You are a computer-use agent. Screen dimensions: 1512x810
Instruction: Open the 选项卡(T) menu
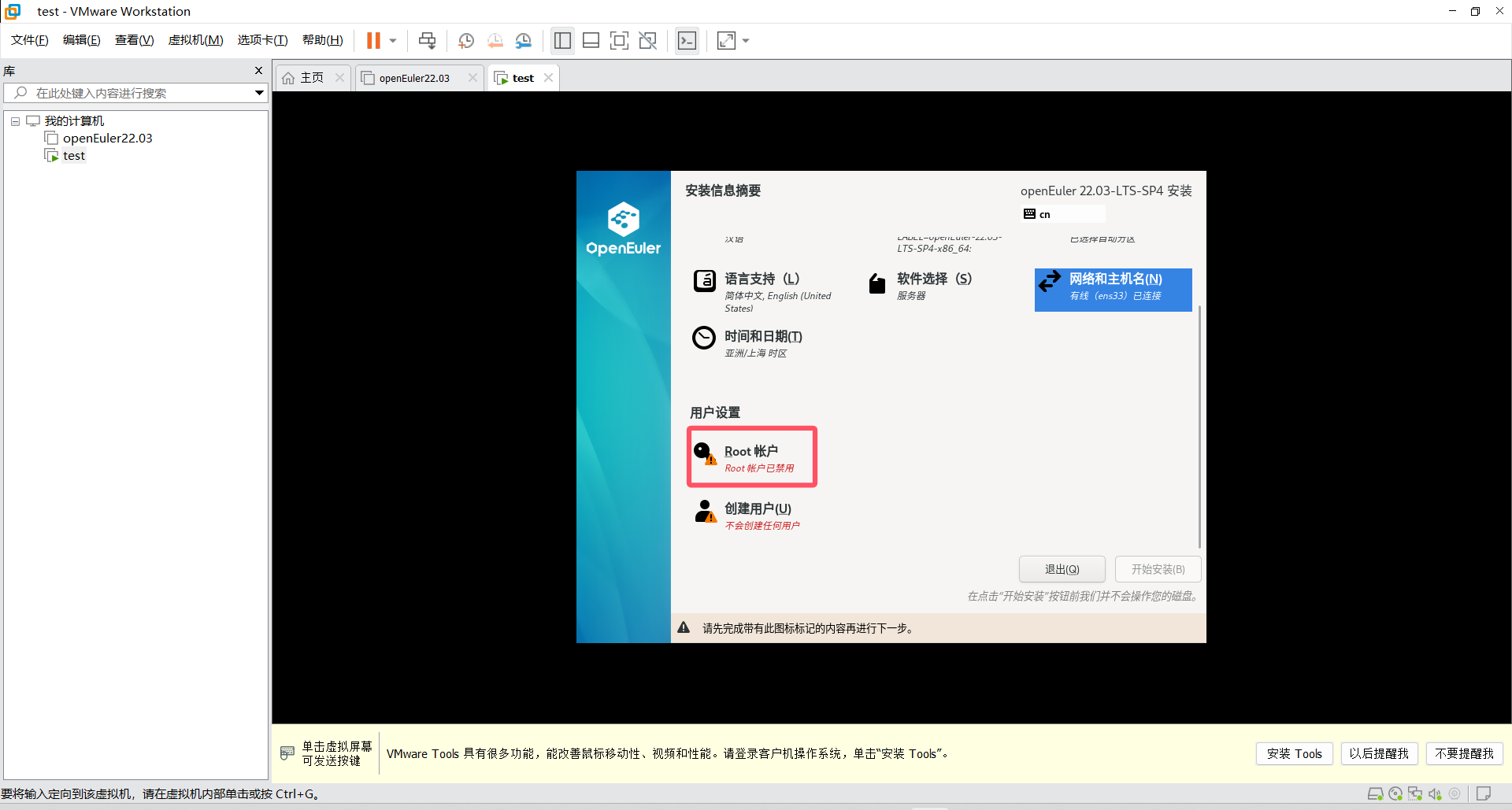coord(262,40)
